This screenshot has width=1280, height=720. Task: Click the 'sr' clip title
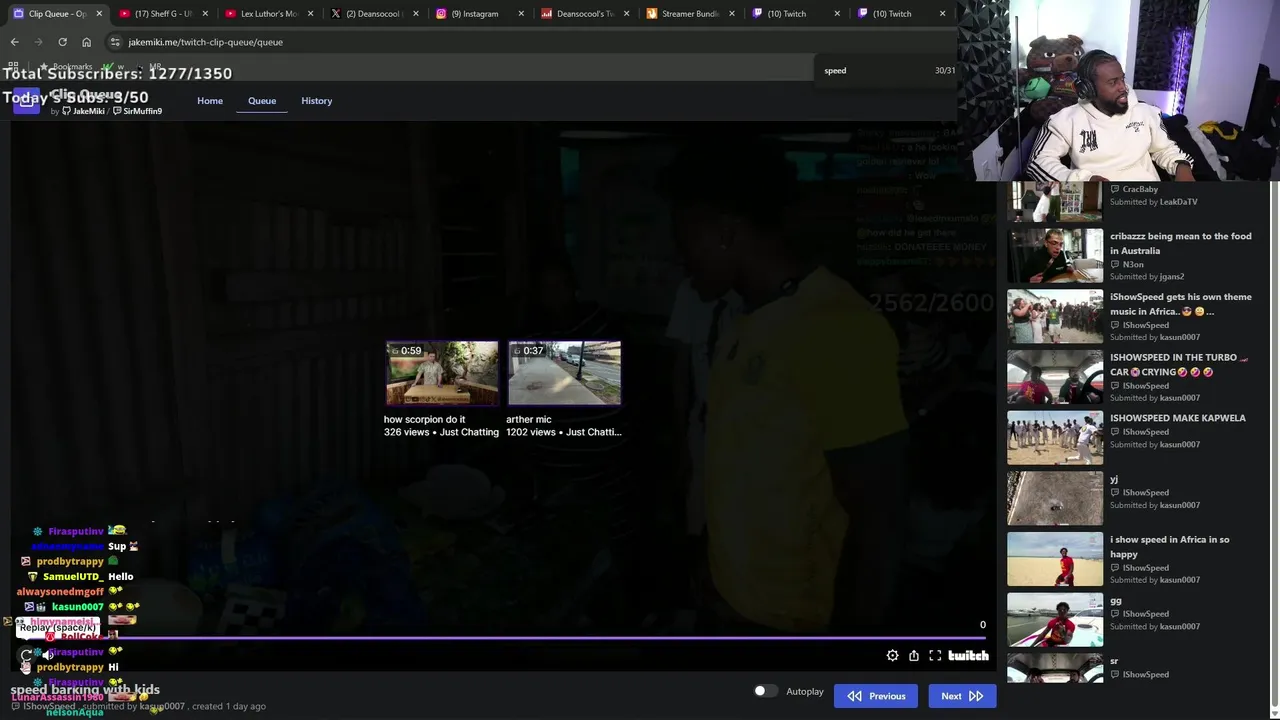click(x=1114, y=661)
